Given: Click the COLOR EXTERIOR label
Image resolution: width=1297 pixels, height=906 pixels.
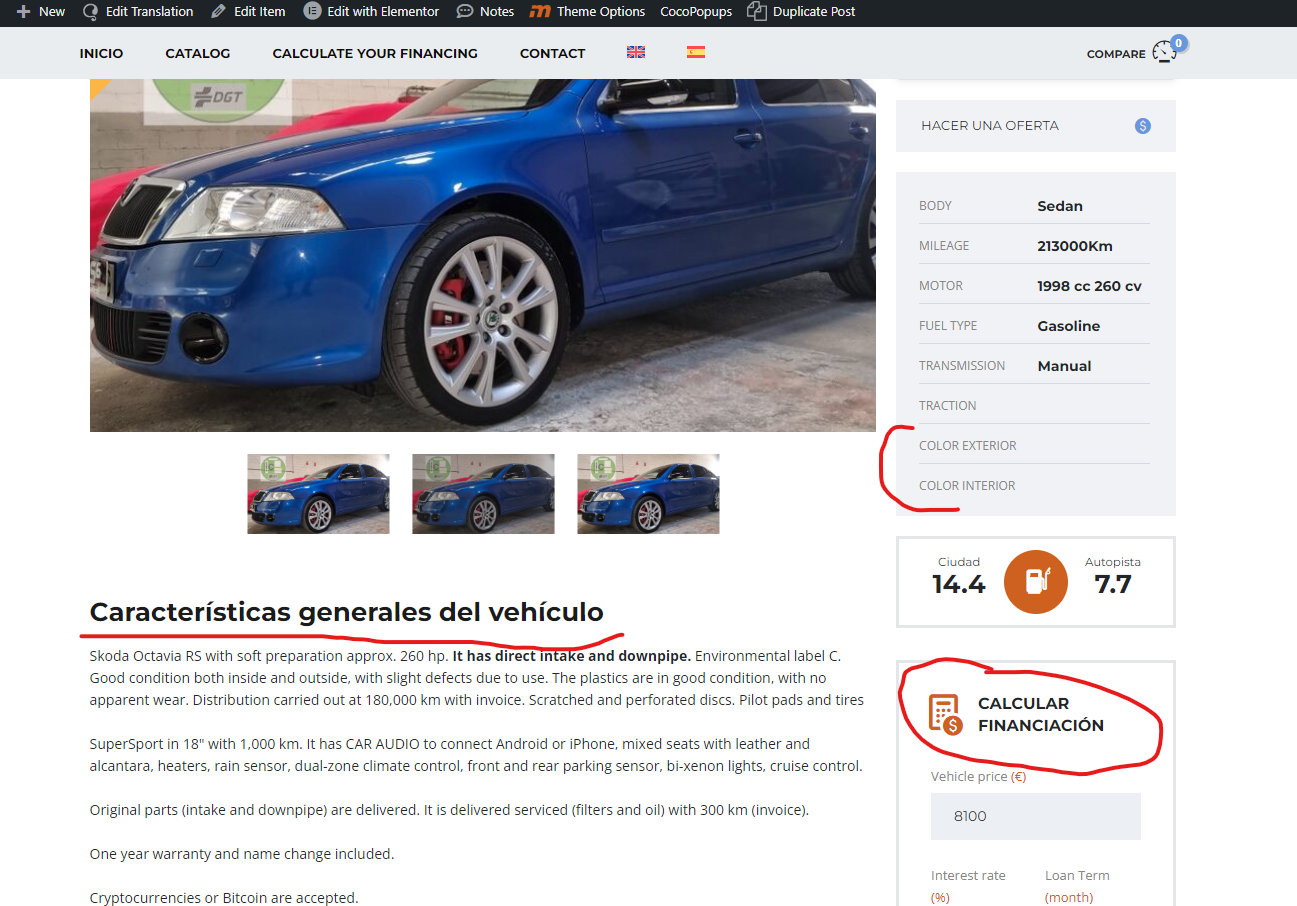Looking at the screenshot, I should click(x=967, y=446).
